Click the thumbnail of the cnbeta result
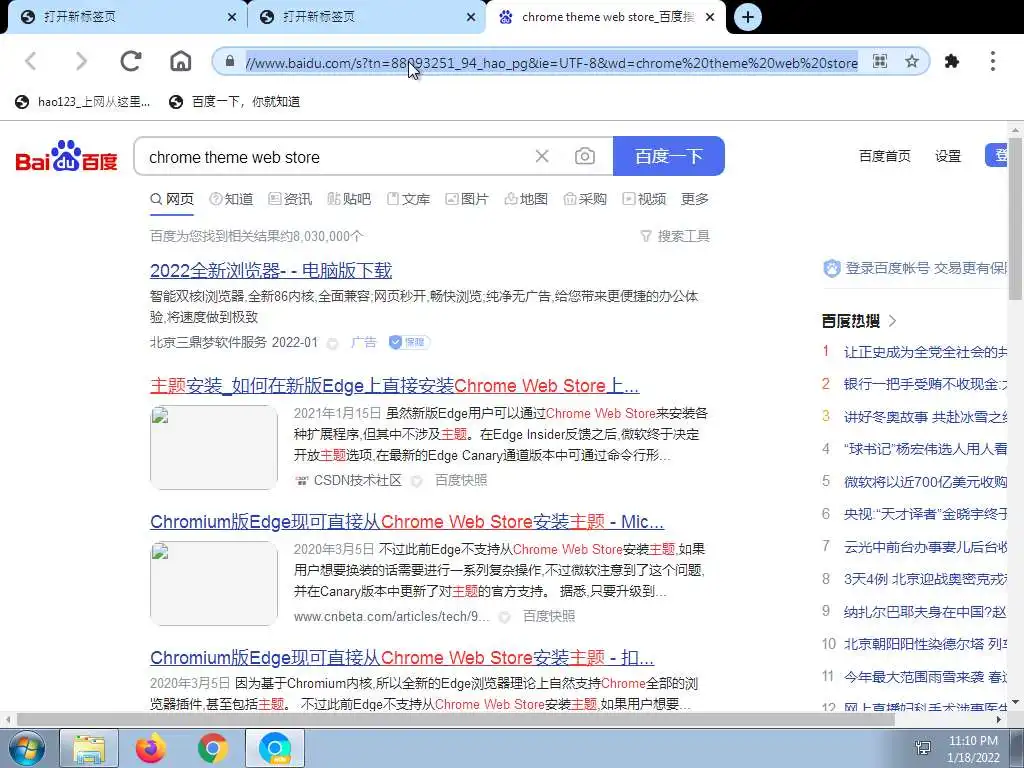 click(214, 583)
